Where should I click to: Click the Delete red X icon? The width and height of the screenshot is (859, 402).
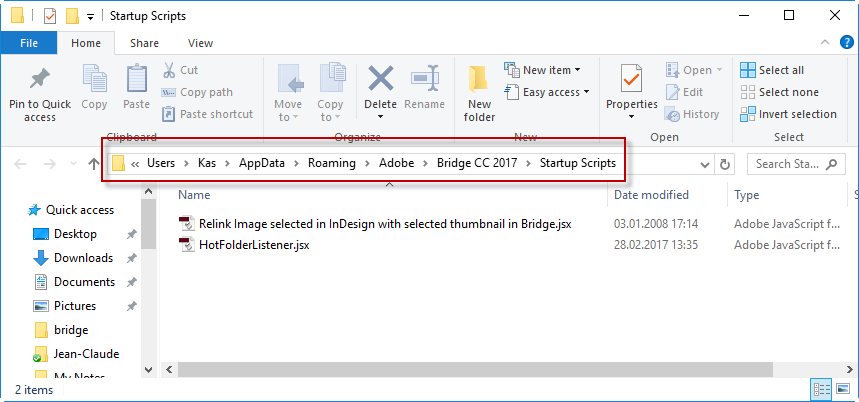tap(380, 78)
